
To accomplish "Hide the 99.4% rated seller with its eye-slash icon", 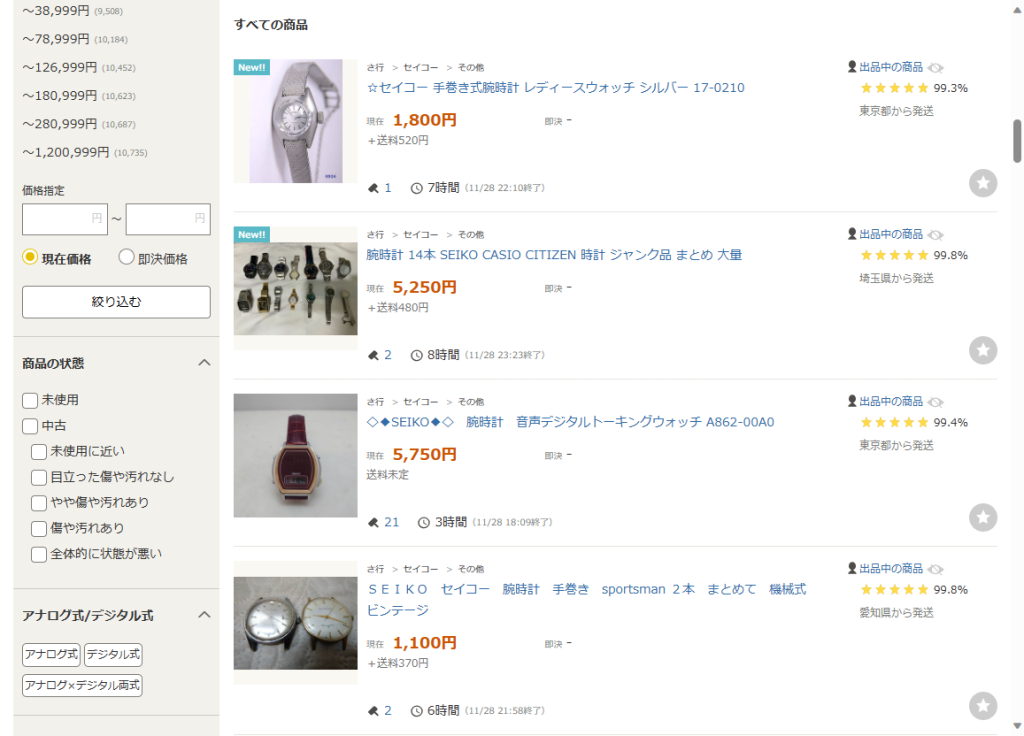I will pyautogui.click(x=936, y=402).
